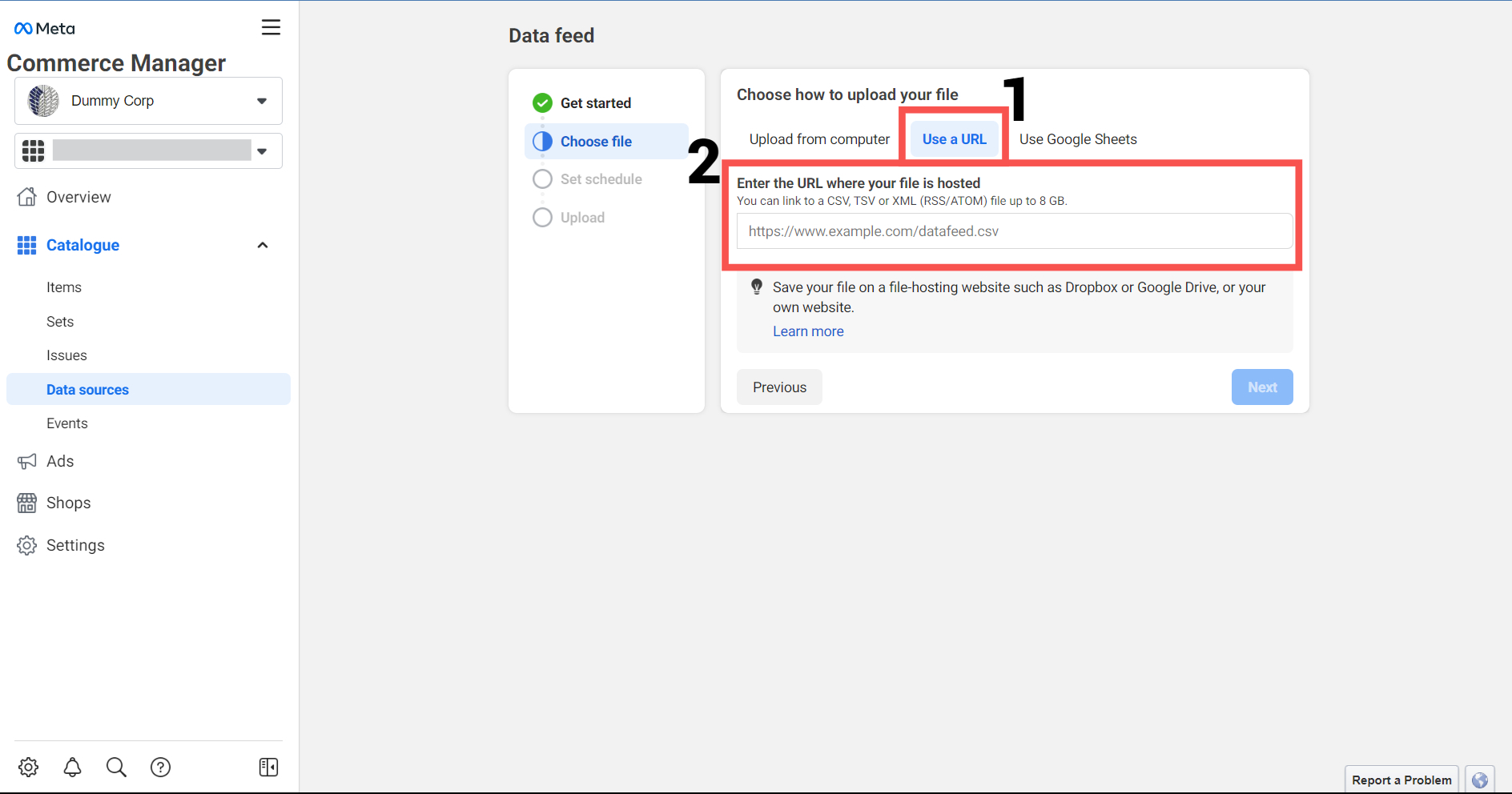This screenshot has width=1512, height=794.
Task: Click the settings gear in bottom bar
Action: click(28, 767)
